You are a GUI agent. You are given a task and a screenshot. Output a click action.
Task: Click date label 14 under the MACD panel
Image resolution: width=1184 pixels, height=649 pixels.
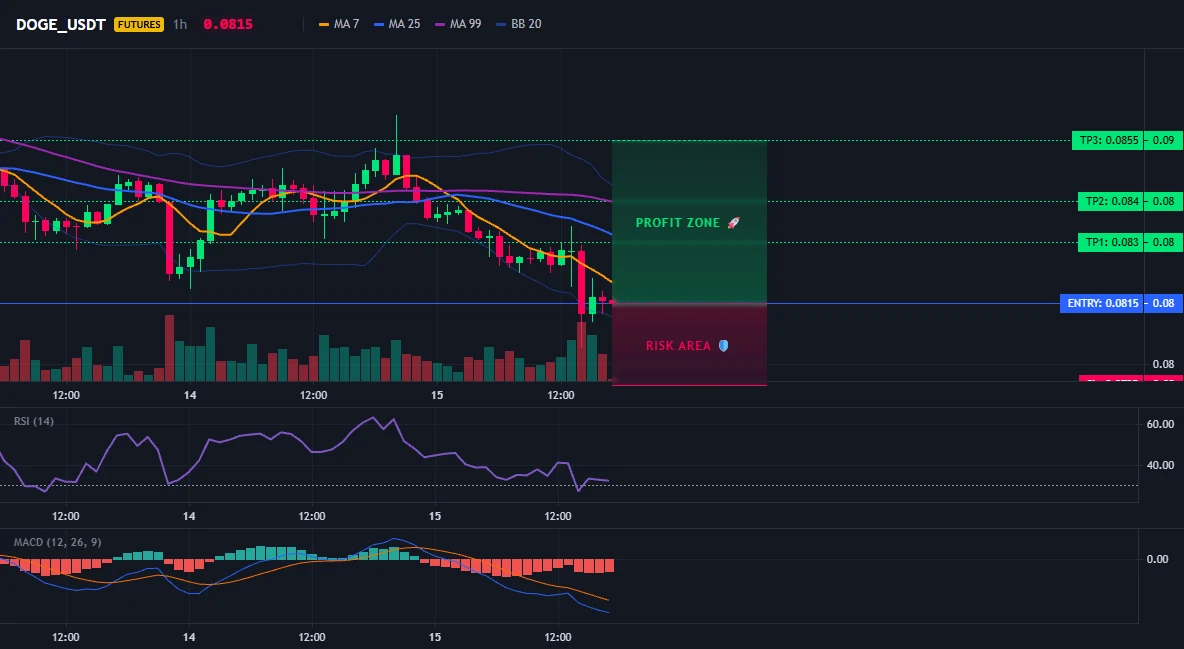tap(189, 637)
